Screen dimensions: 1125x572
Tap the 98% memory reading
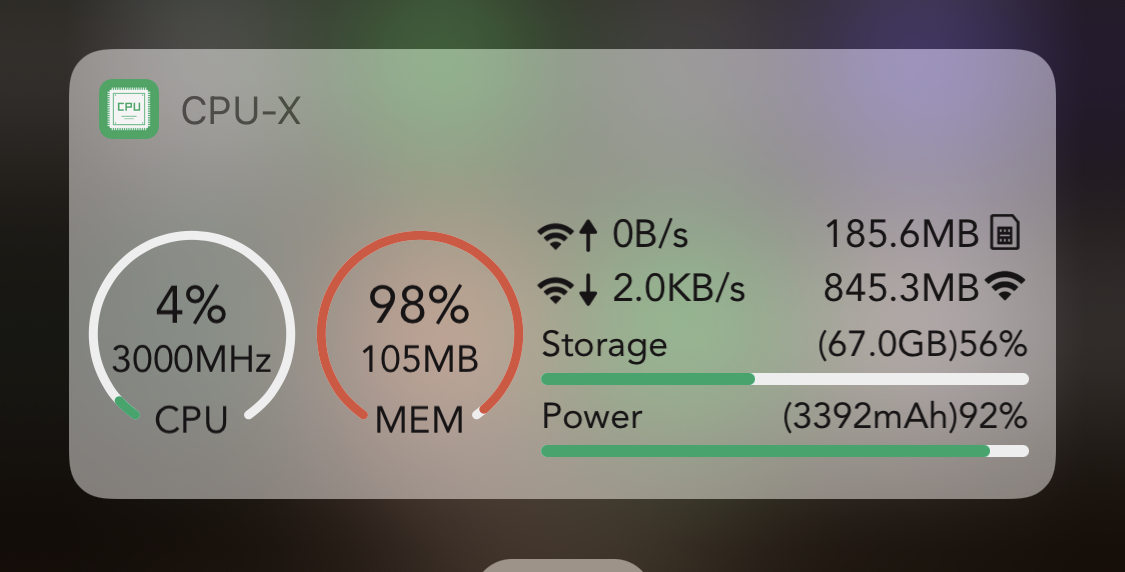(419, 305)
